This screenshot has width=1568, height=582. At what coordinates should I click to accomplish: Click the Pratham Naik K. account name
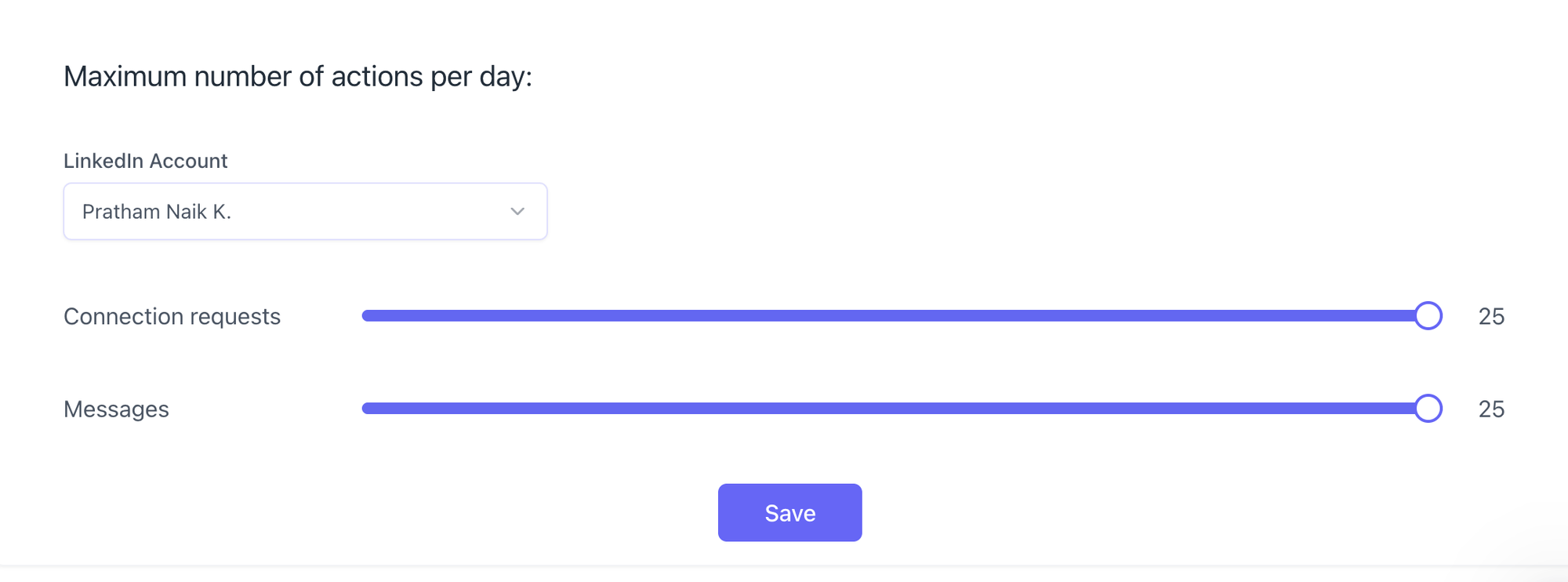[157, 212]
